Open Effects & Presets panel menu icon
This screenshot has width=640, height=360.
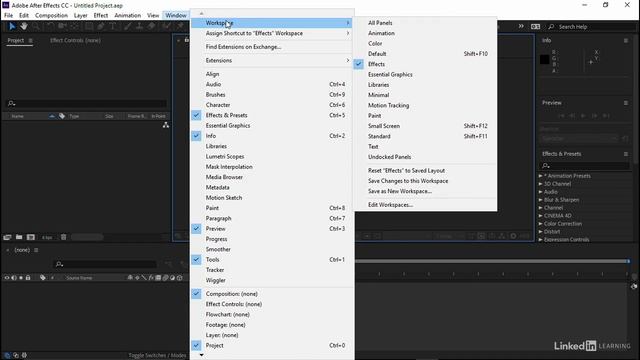coord(626,154)
